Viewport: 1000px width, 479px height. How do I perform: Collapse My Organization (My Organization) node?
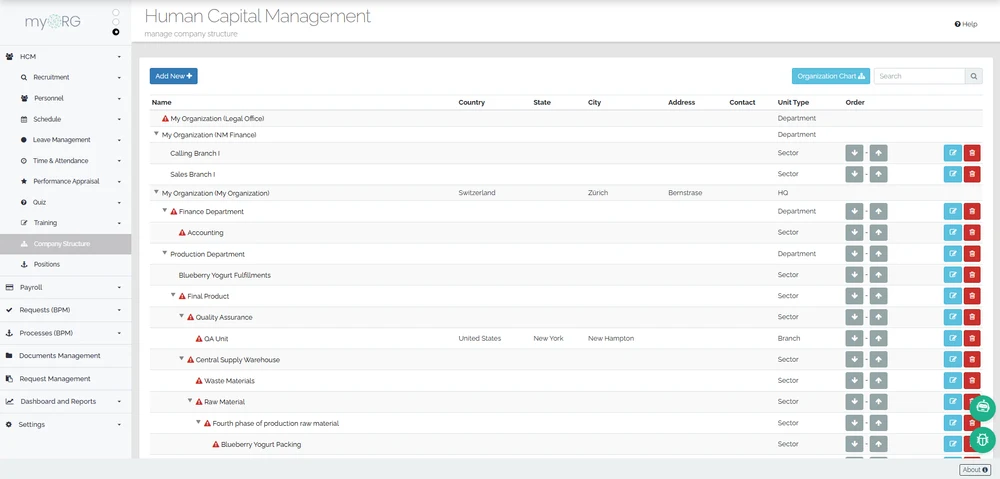(156, 192)
